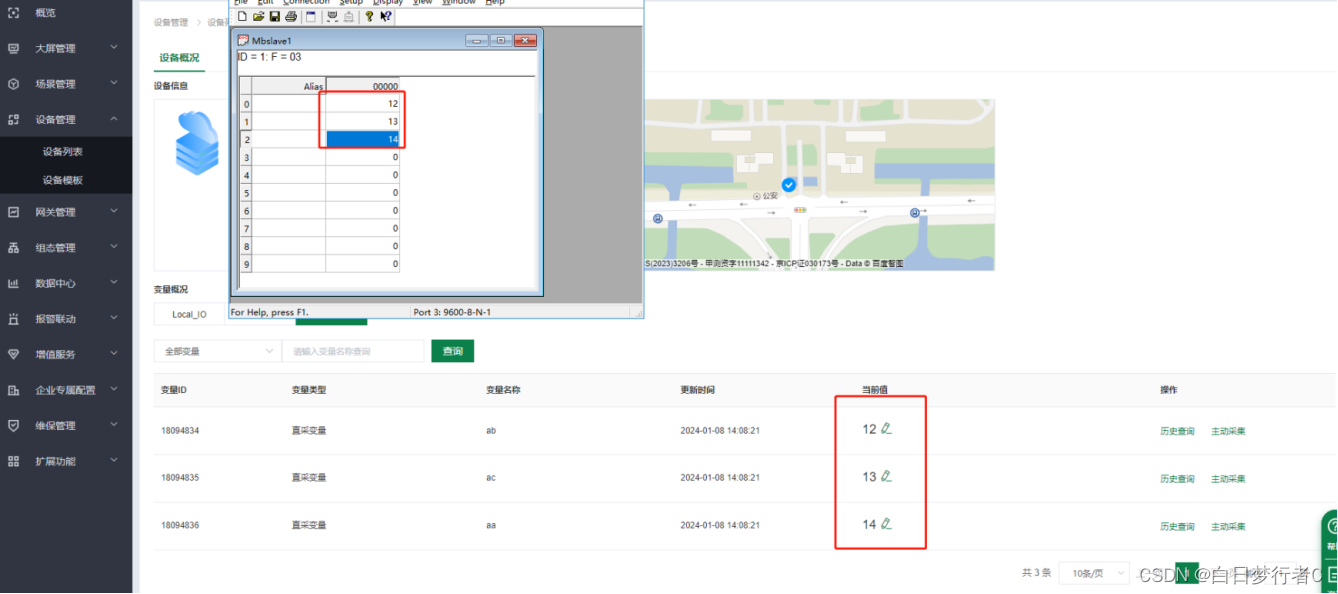This screenshot has width=1338, height=594.
Task: Click the 查询 search button
Action: pyautogui.click(x=452, y=351)
